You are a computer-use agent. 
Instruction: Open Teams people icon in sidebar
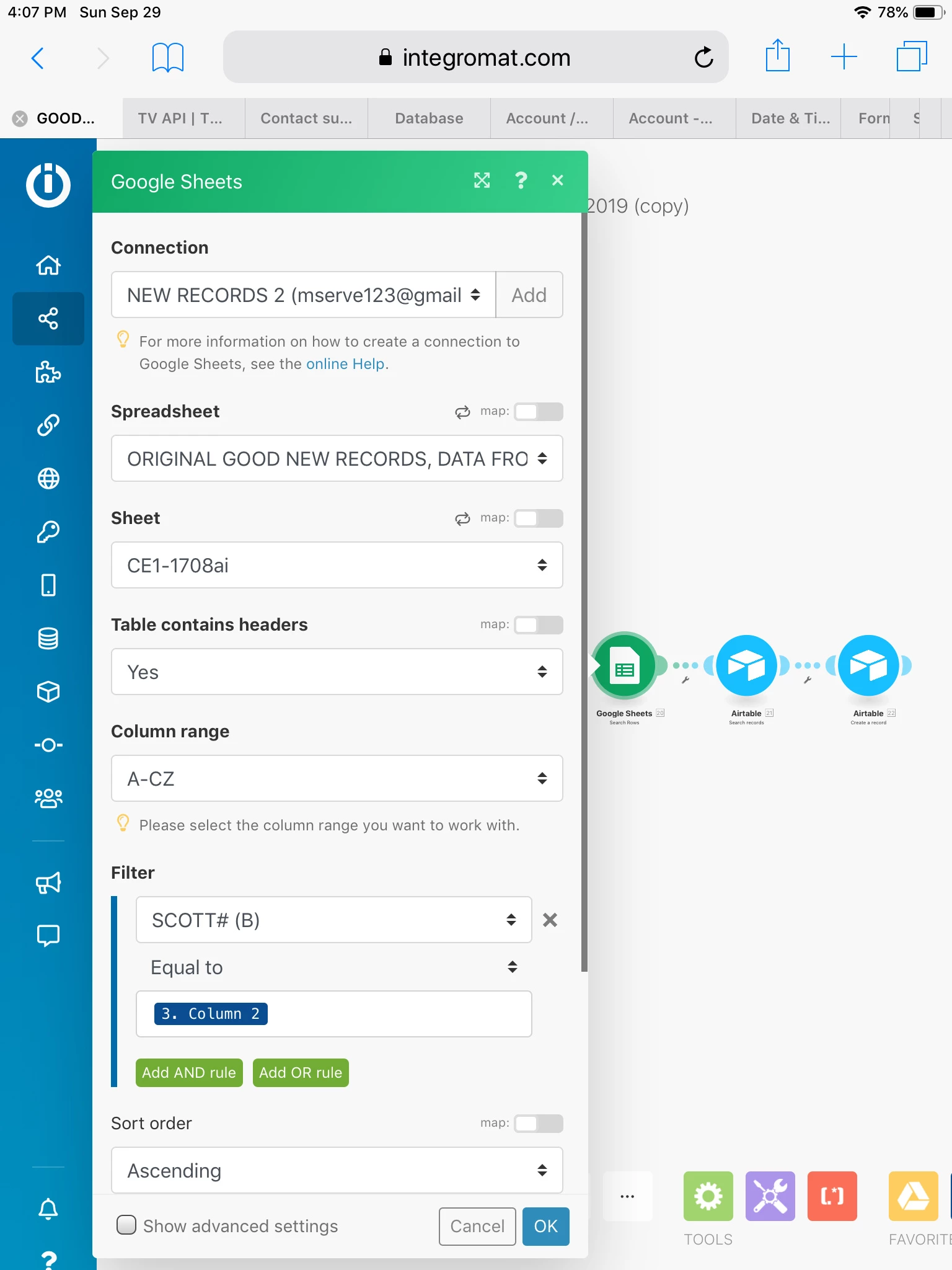pyautogui.click(x=48, y=798)
